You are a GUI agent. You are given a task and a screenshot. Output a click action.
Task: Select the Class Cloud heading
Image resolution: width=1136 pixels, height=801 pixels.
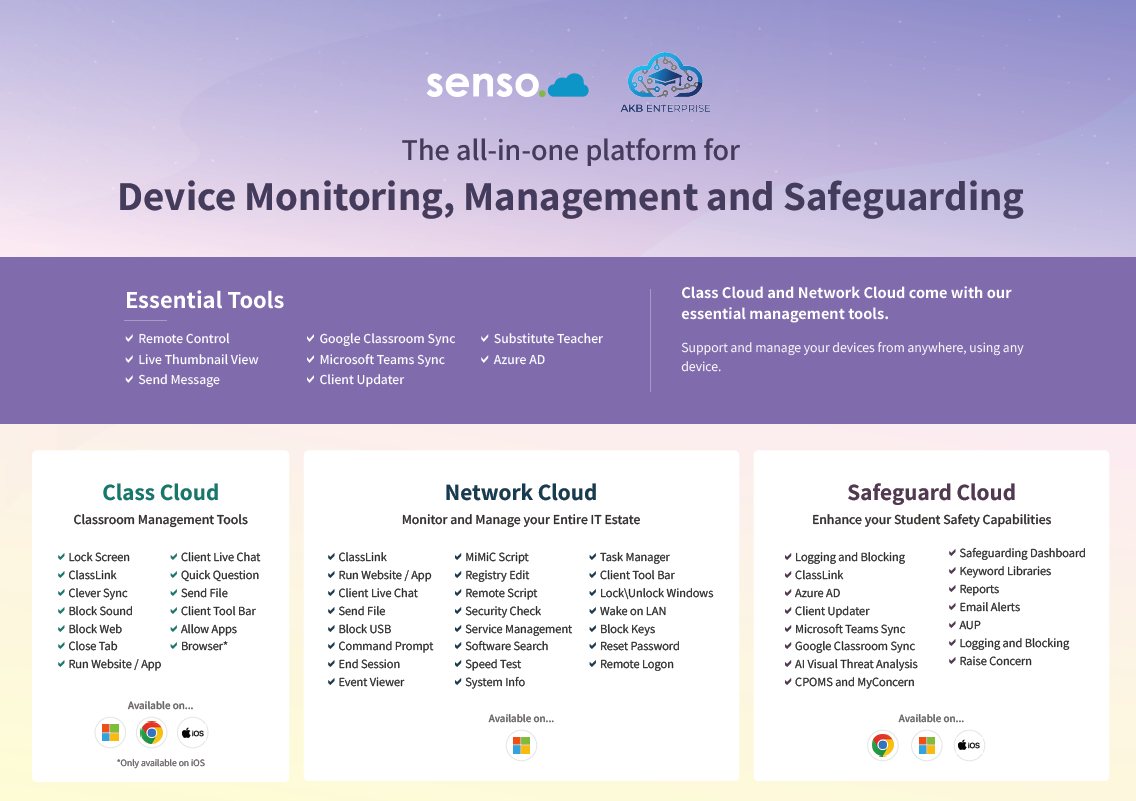coord(160,492)
